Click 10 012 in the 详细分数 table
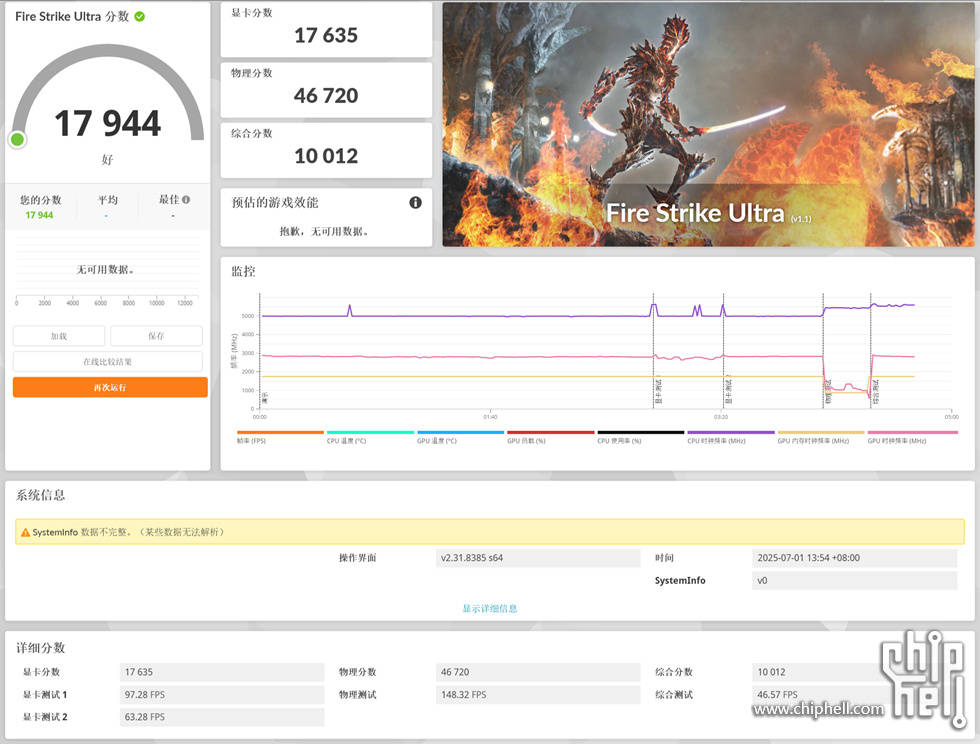This screenshot has height=744, width=980. pos(854,672)
